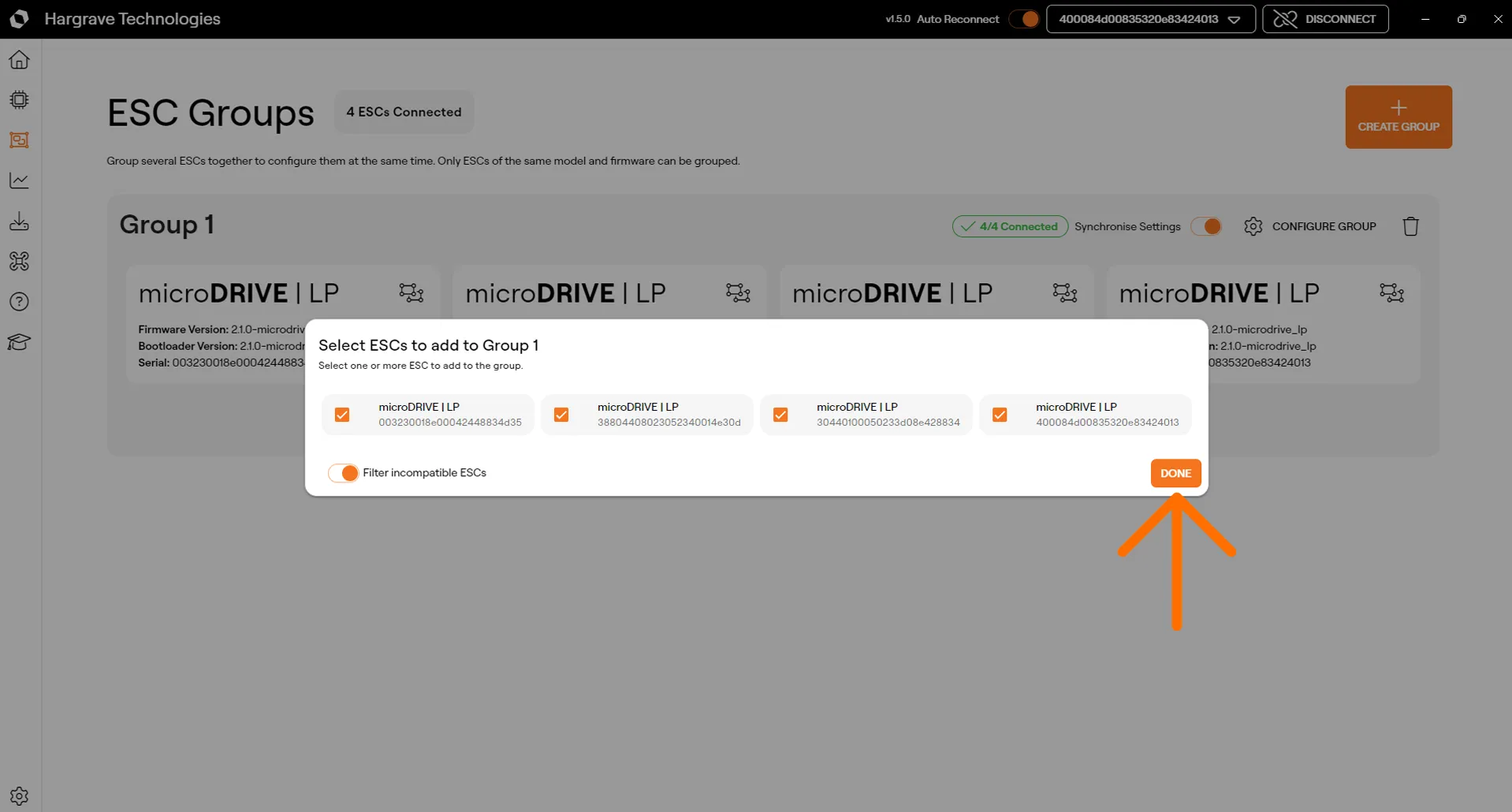
Task: Open settings gear in sidebar bottom
Action: [x=19, y=796]
